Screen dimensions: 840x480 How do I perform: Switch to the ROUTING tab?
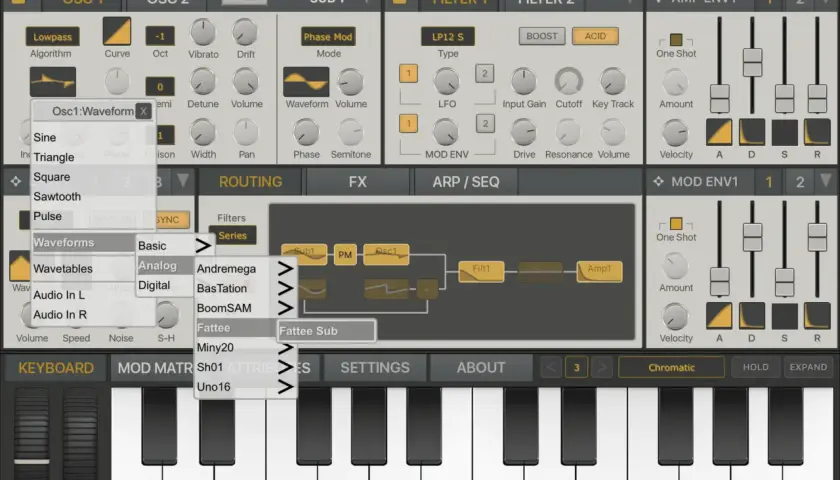pos(250,182)
